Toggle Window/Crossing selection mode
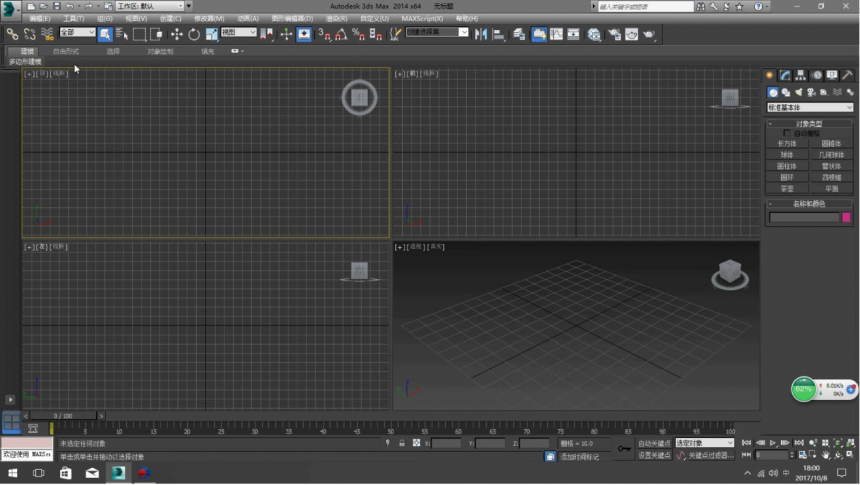The image size is (860, 485). 156,34
